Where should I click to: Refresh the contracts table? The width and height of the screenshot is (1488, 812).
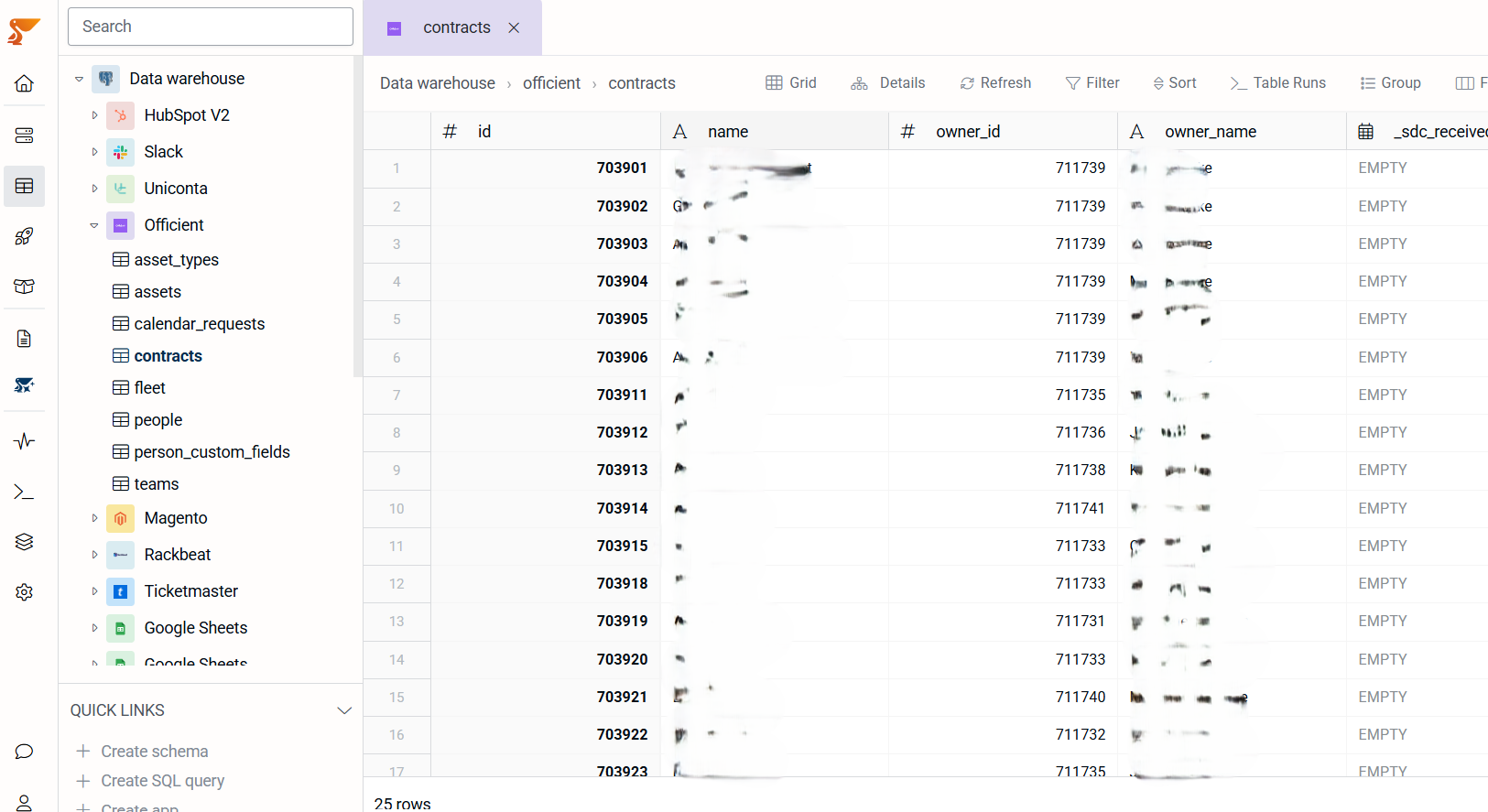pyautogui.click(x=995, y=82)
